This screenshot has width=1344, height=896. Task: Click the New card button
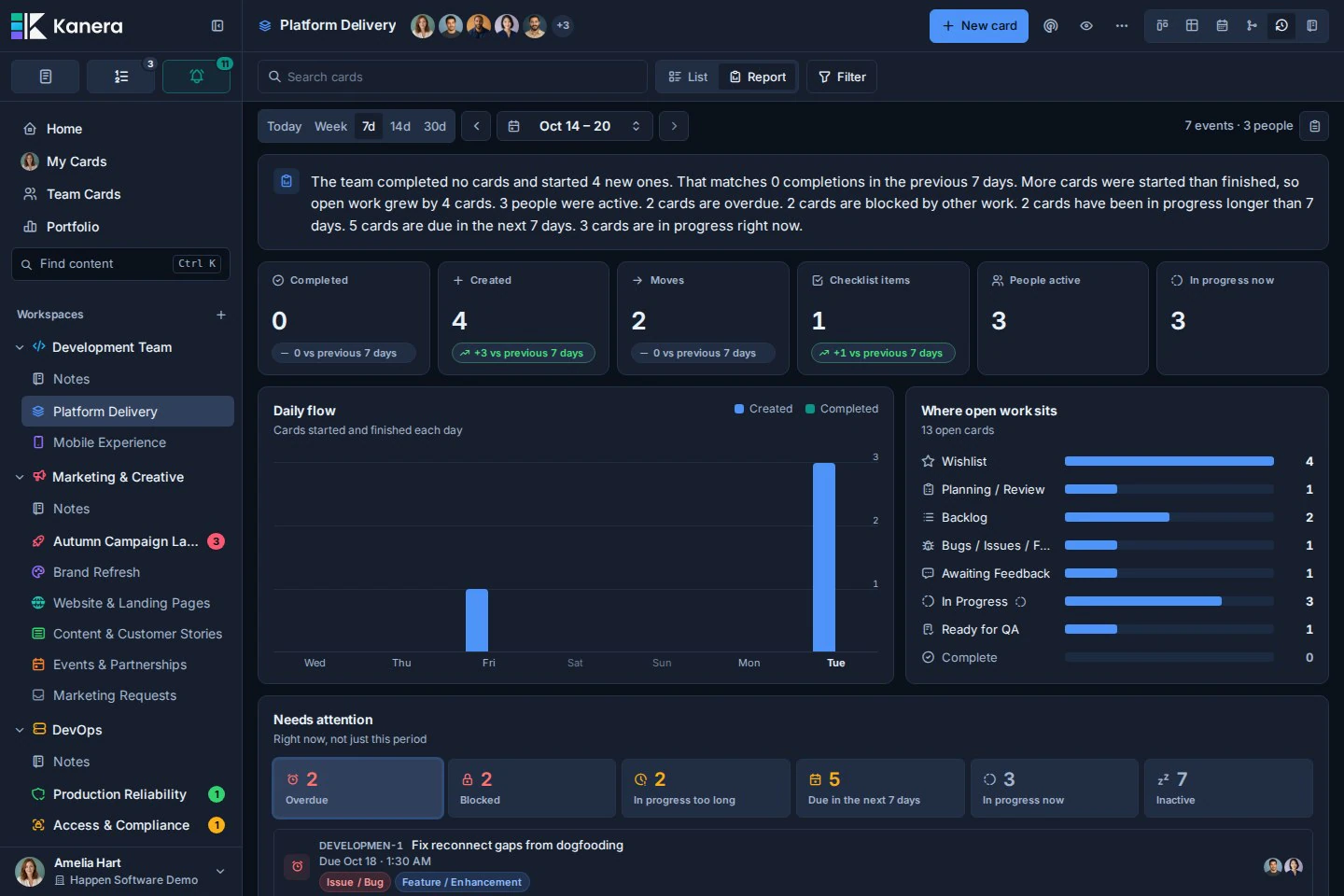point(979,26)
